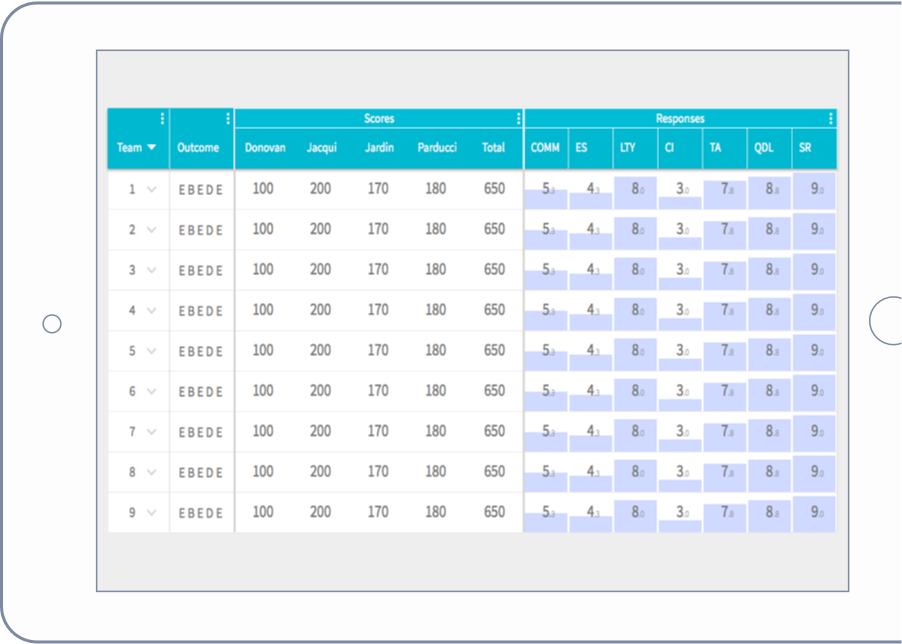Expand team row 4 chevron
Screen dimensions: 902x644
point(152,311)
